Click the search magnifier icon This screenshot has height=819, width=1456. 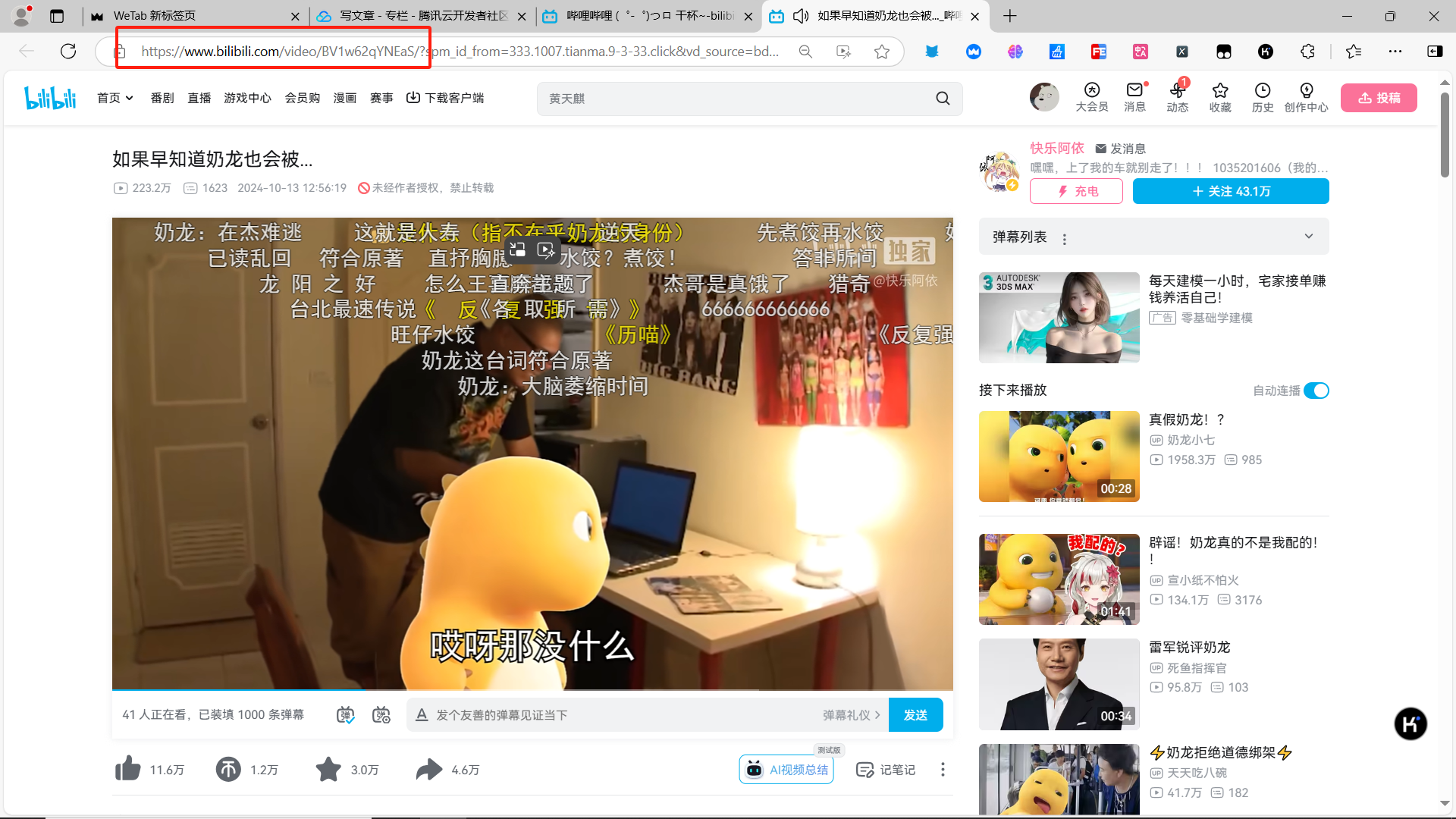pos(943,99)
